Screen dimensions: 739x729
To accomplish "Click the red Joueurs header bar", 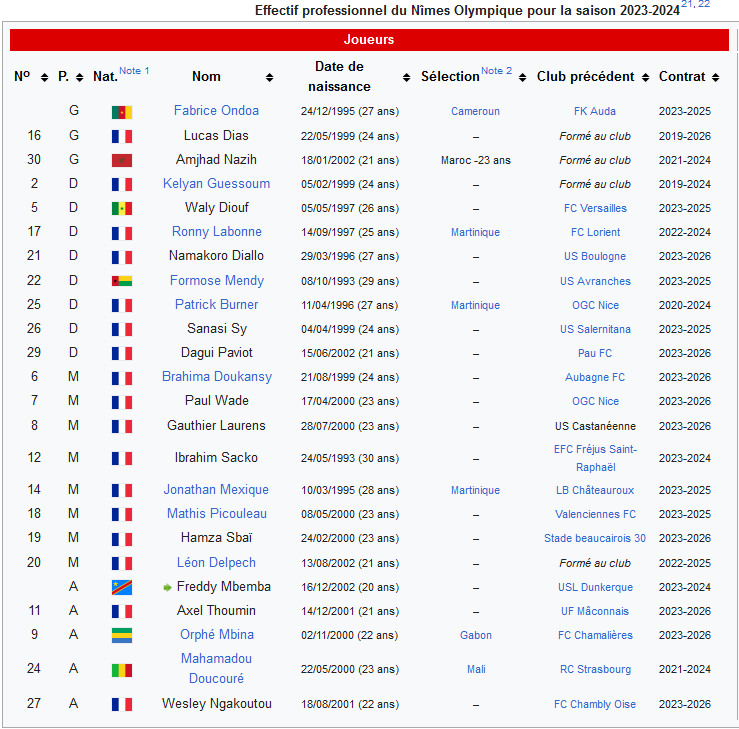I will pyautogui.click(x=369, y=40).
